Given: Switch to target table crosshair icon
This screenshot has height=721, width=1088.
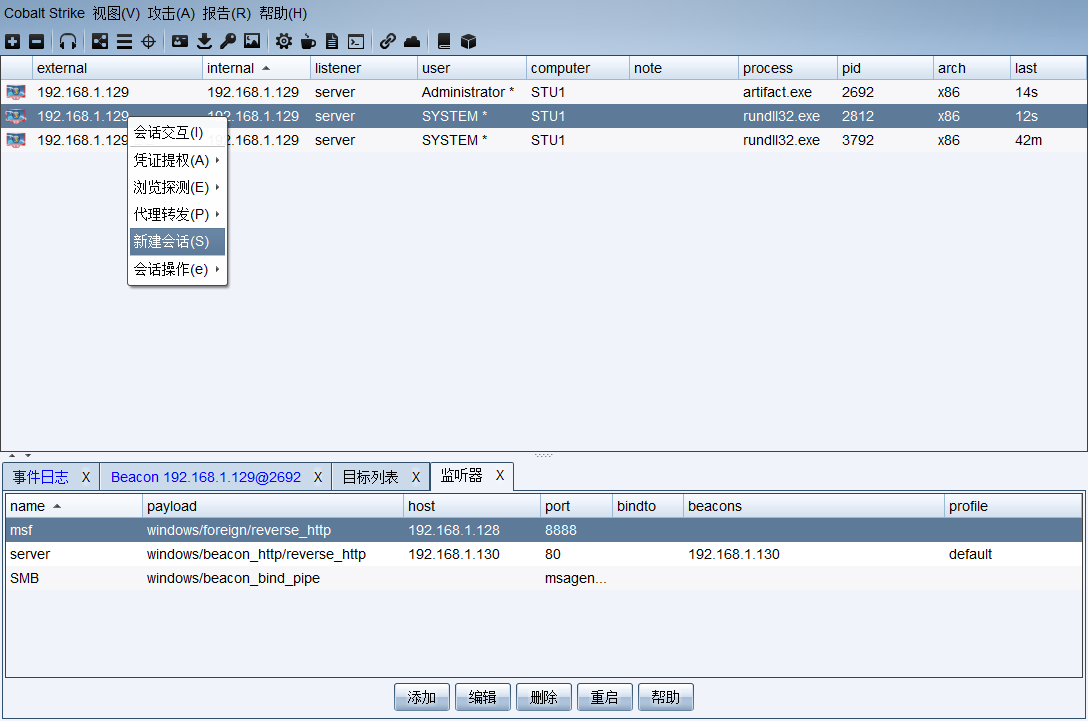Looking at the screenshot, I should point(148,42).
